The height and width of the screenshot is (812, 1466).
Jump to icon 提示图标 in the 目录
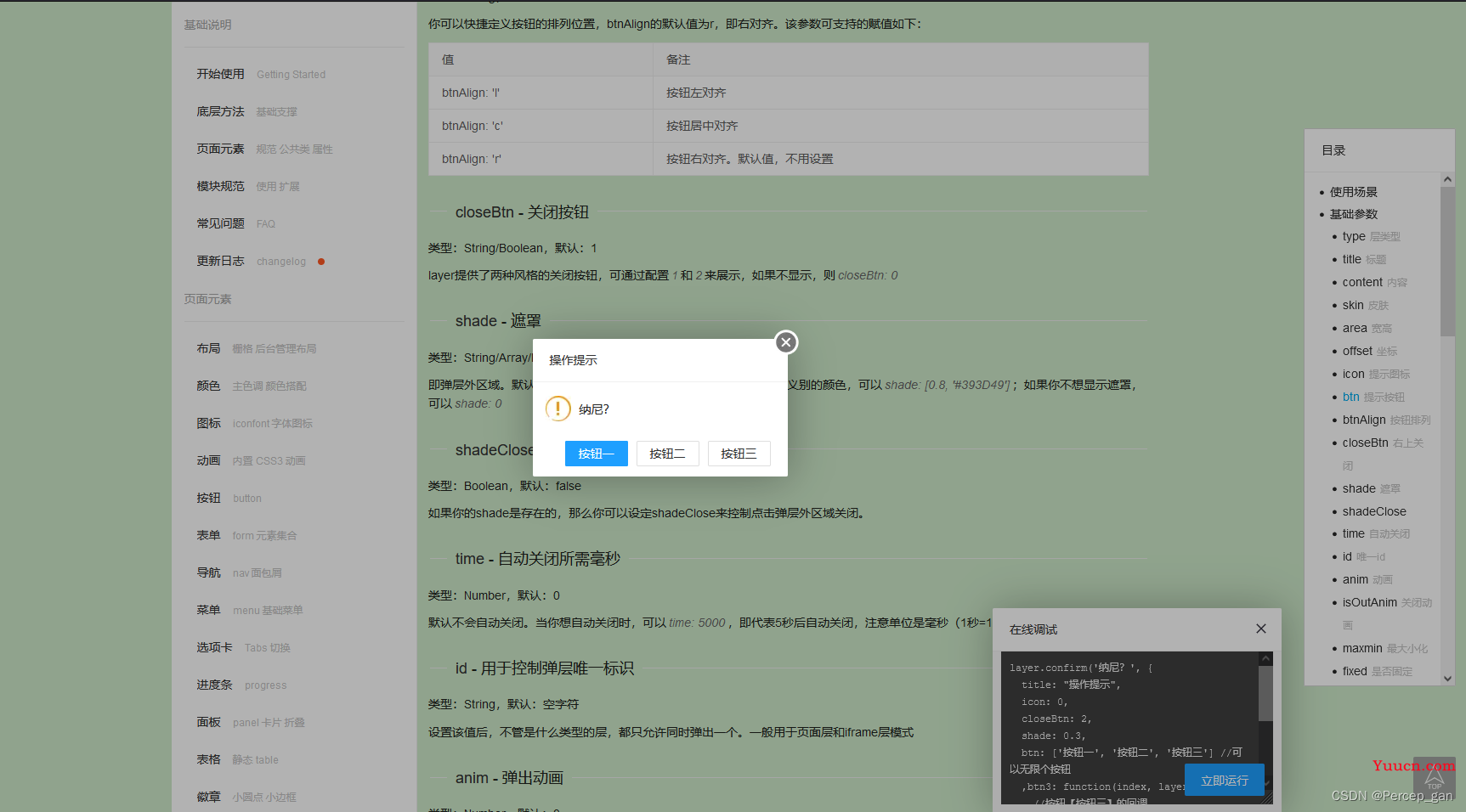point(1377,375)
